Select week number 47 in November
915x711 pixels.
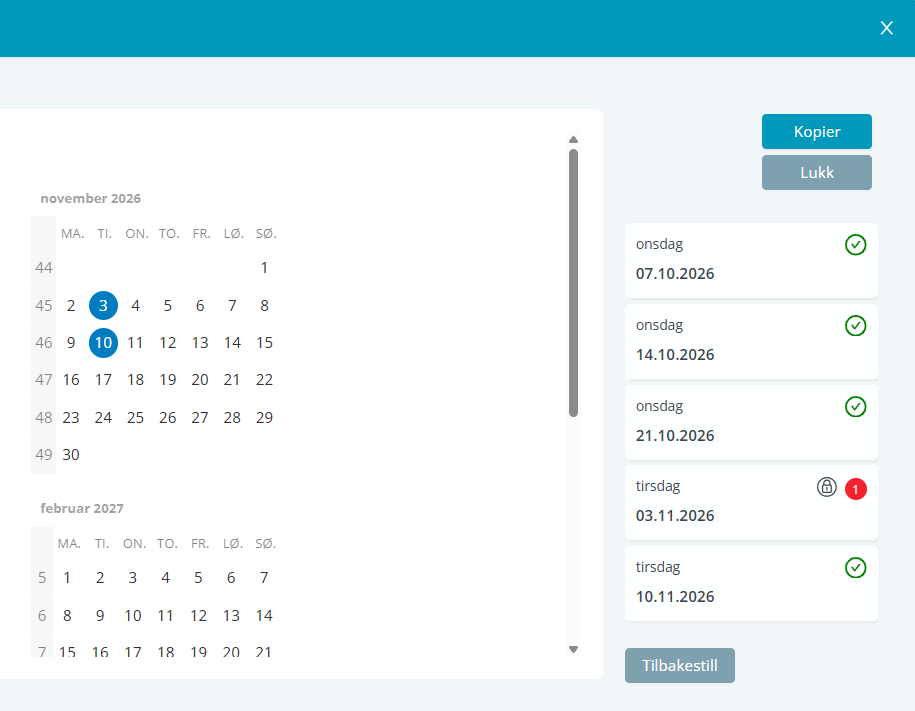pos(44,380)
